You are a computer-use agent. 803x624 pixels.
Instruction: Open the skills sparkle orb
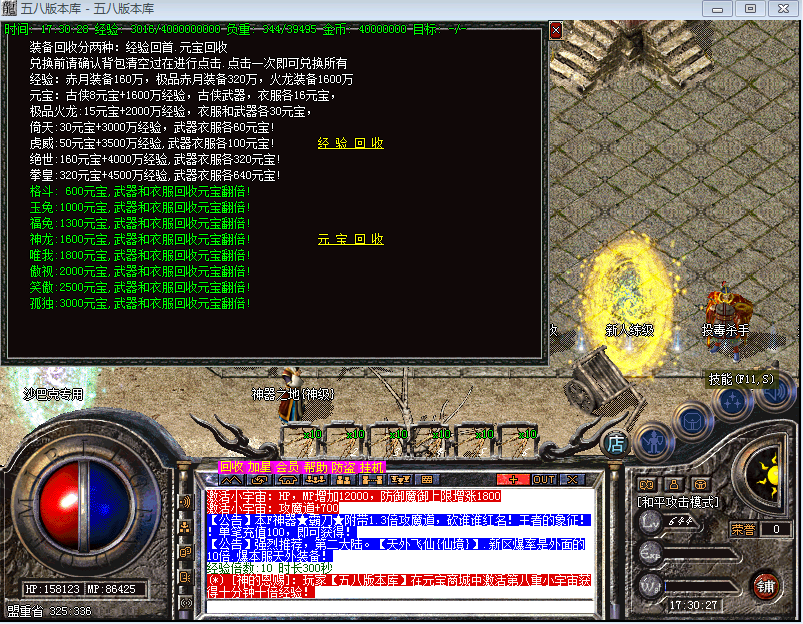pos(733,401)
